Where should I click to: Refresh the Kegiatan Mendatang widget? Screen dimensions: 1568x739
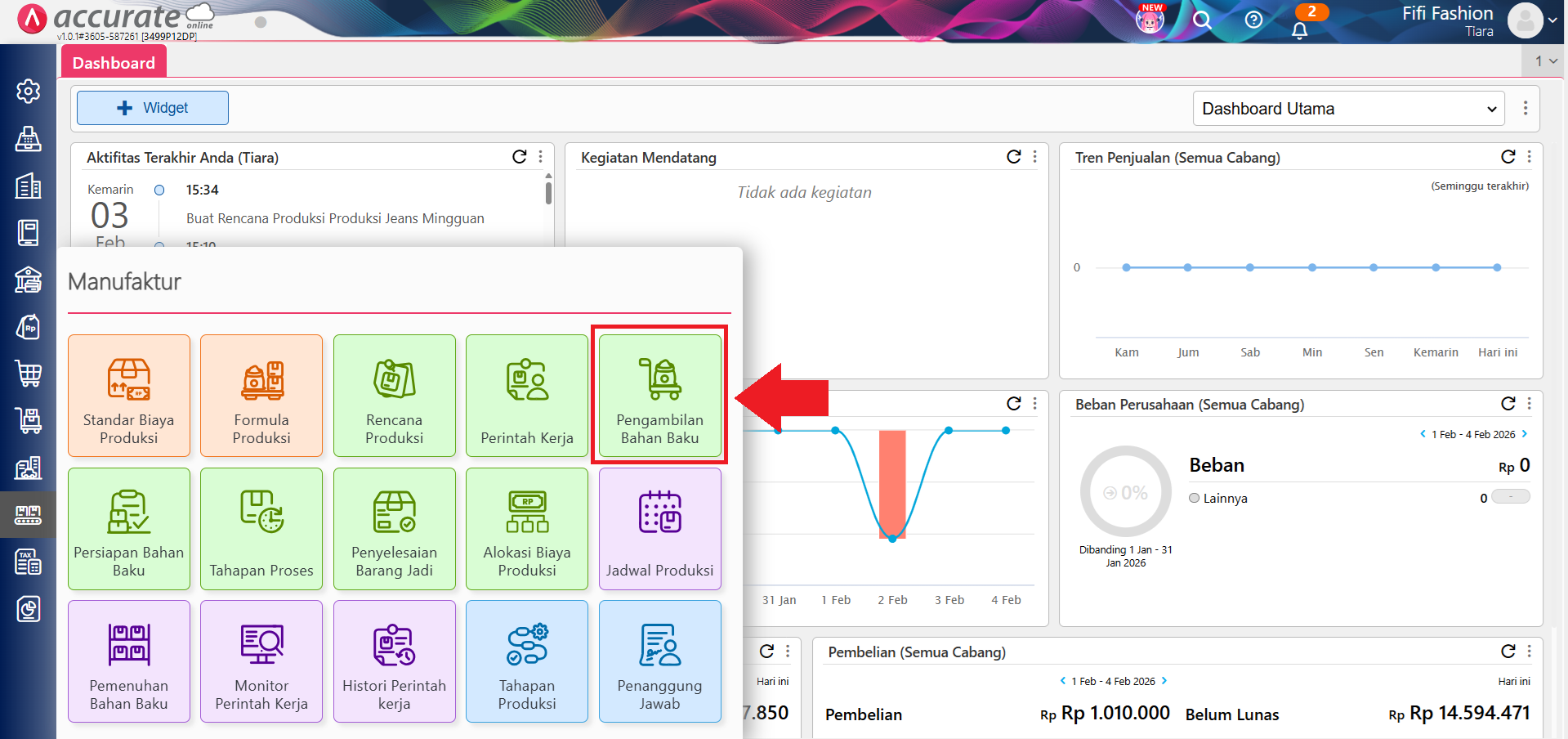pos(1013,157)
